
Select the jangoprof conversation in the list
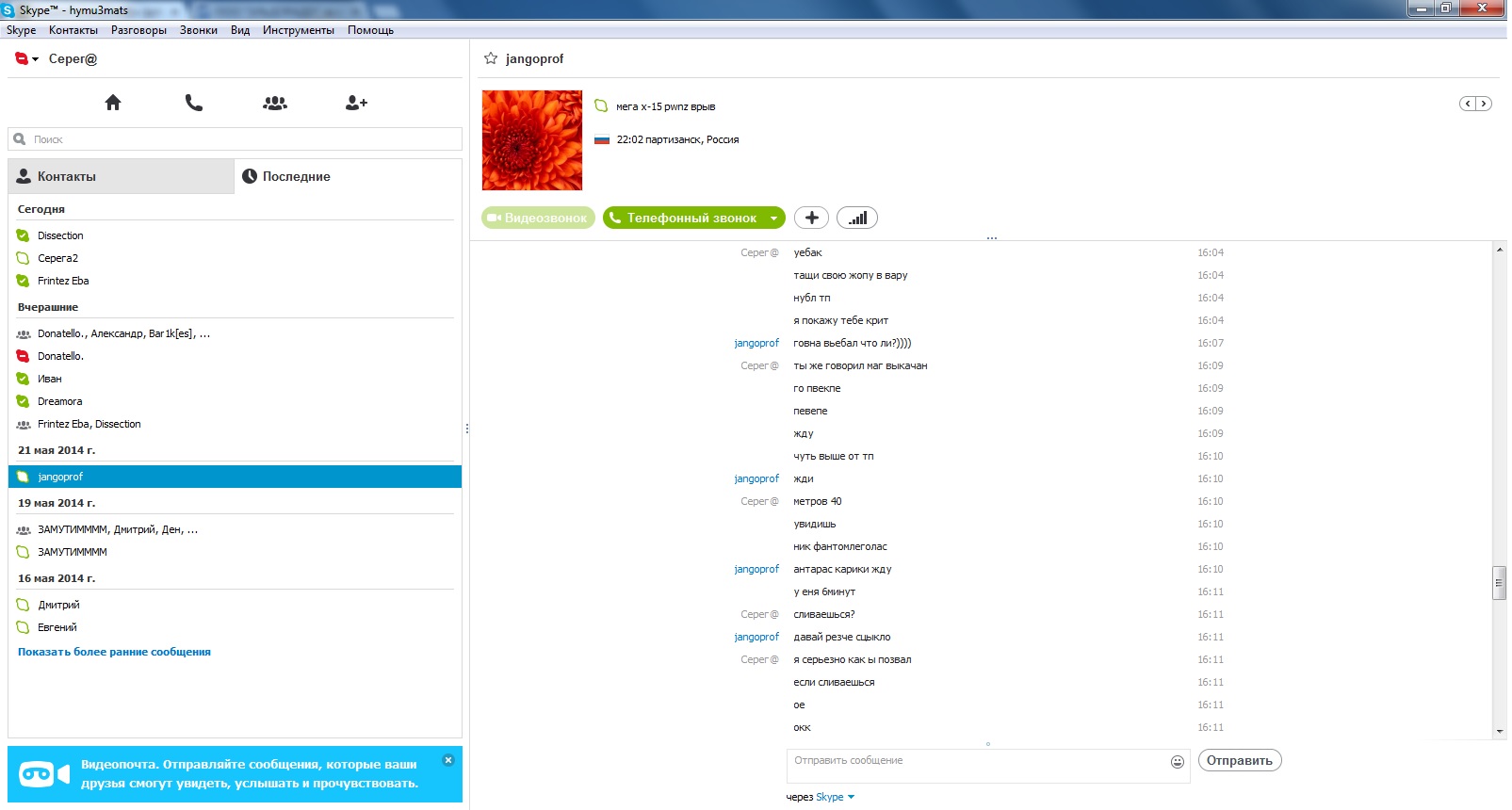[235, 477]
